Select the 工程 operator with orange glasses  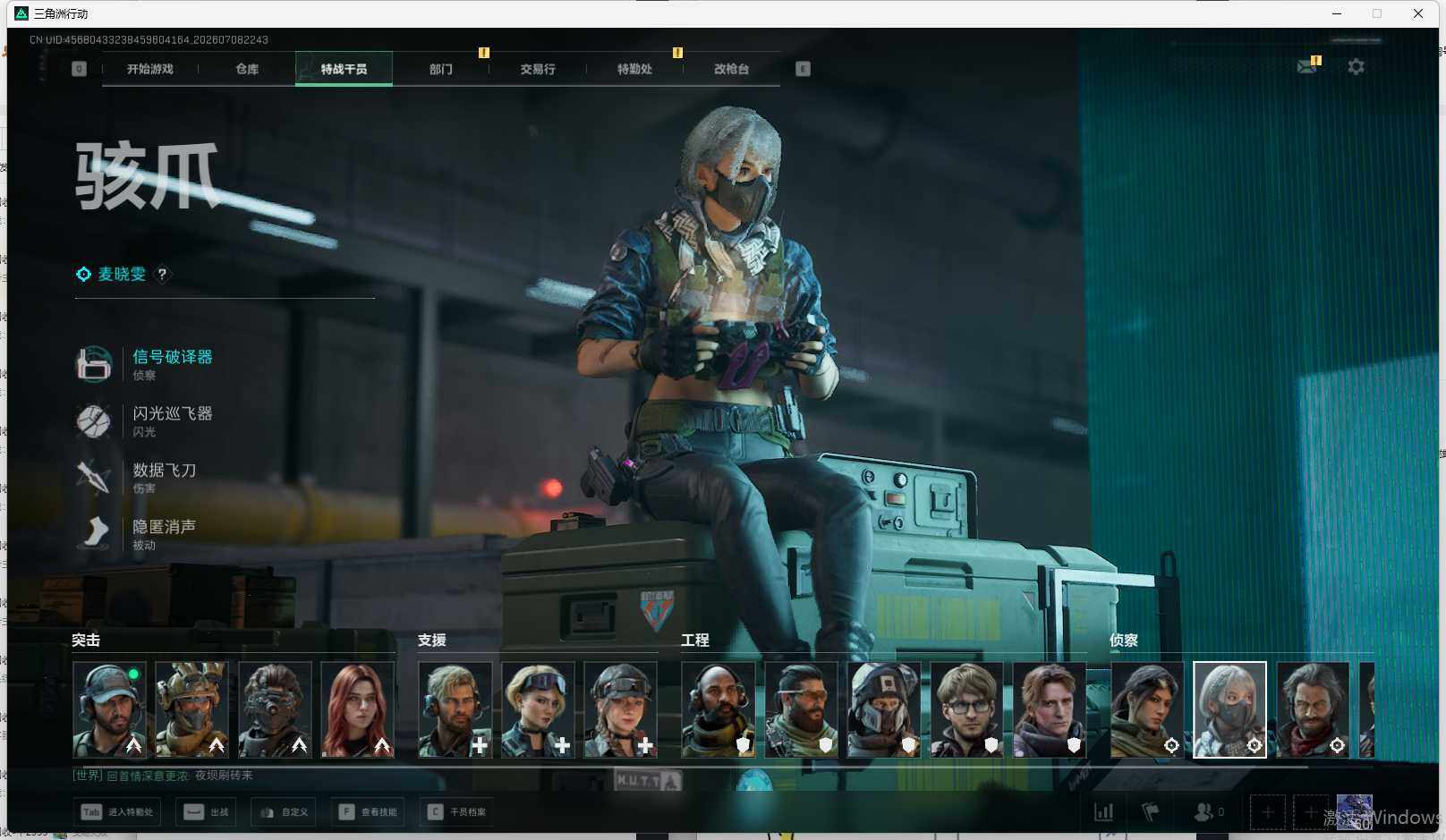coord(801,709)
